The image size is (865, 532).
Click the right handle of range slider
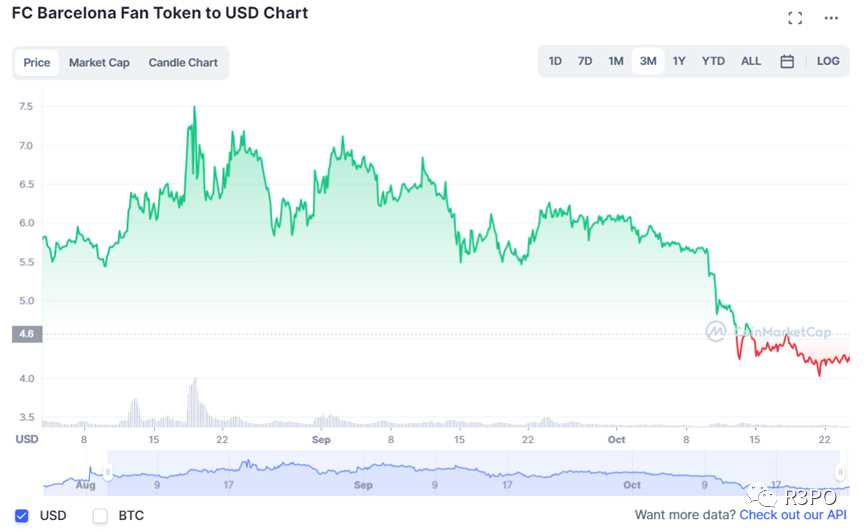[840, 472]
